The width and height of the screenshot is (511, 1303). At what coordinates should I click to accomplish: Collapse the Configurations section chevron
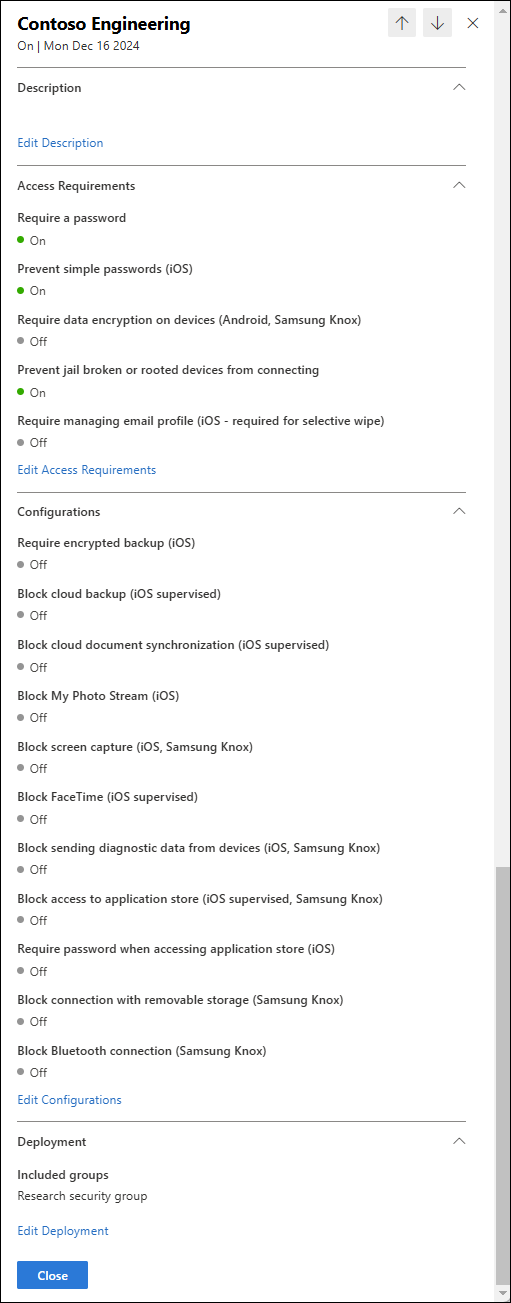(459, 511)
